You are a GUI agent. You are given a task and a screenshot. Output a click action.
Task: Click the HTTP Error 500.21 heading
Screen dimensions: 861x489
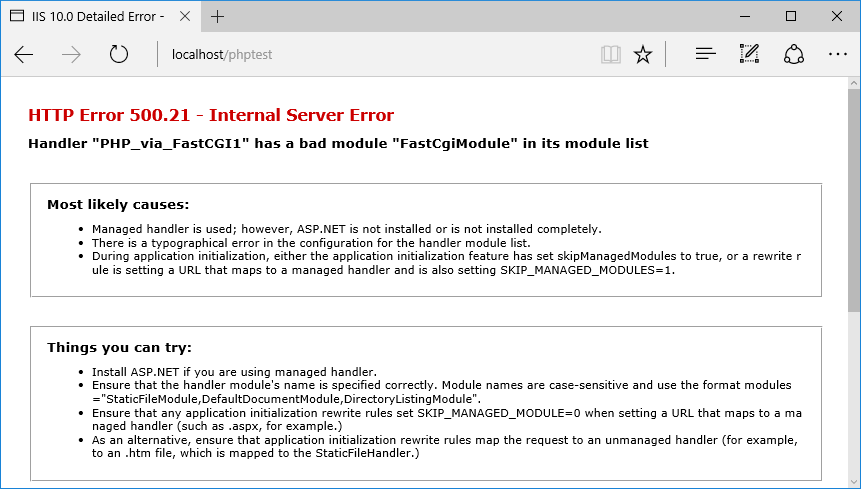[x=211, y=115]
